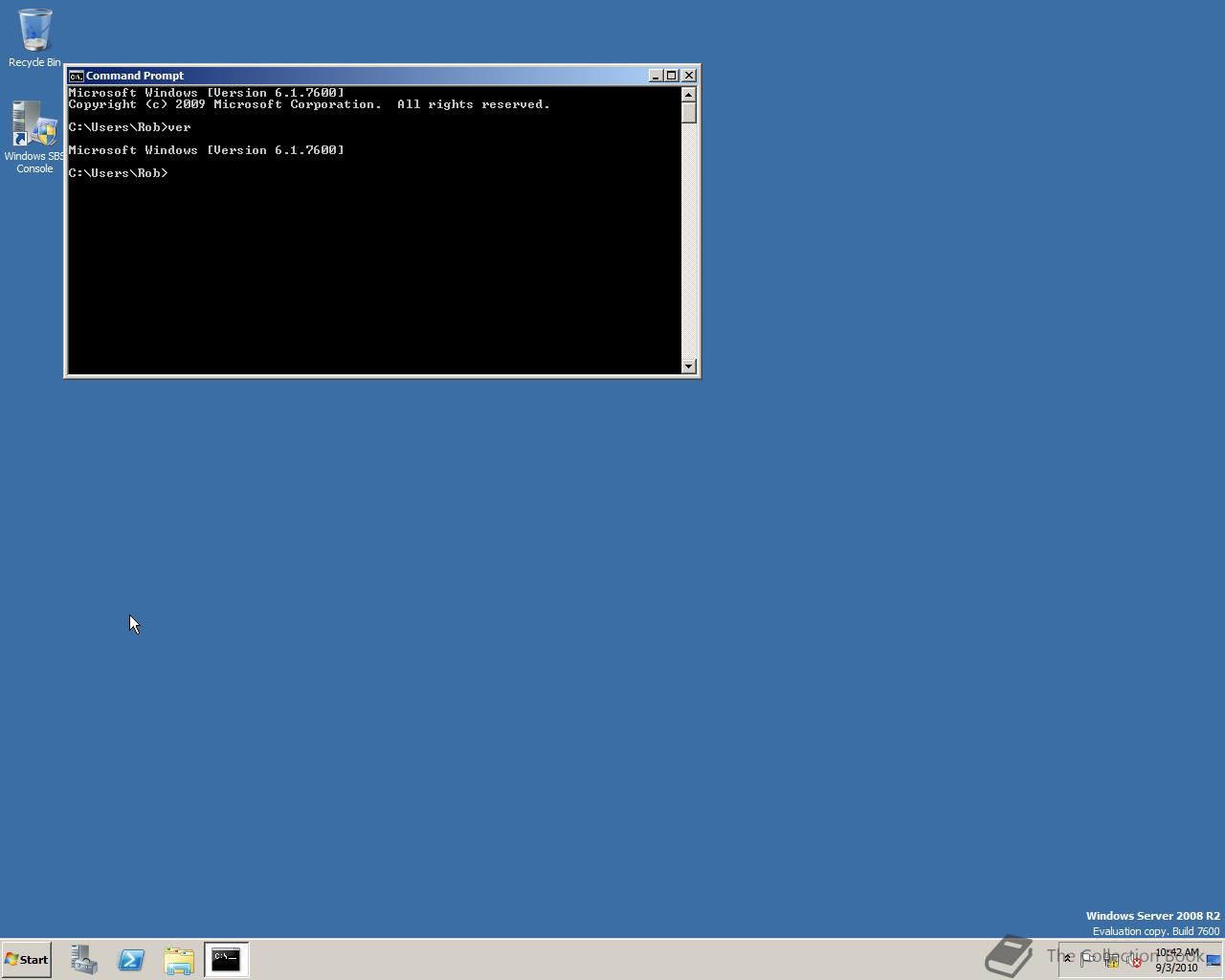Image resolution: width=1225 pixels, height=980 pixels.
Task: Click the console scrollbar up arrow
Action: (x=689, y=94)
